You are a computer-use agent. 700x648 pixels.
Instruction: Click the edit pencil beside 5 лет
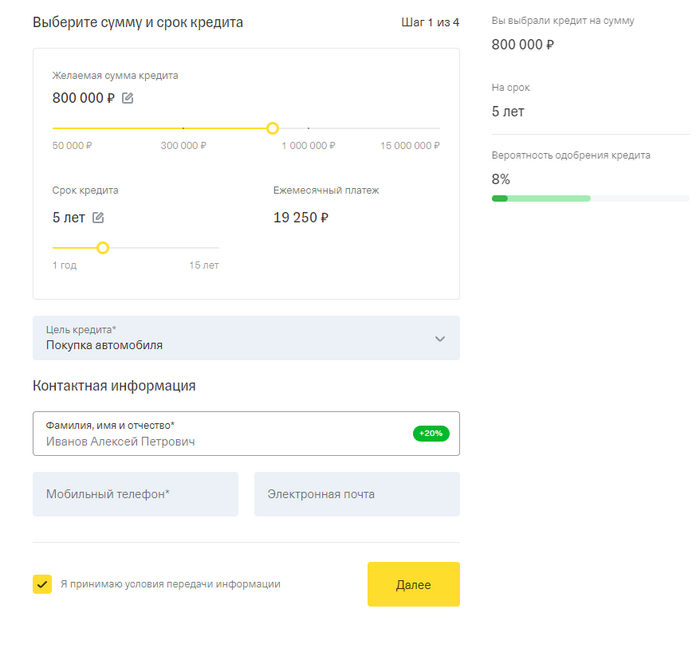[98, 217]
